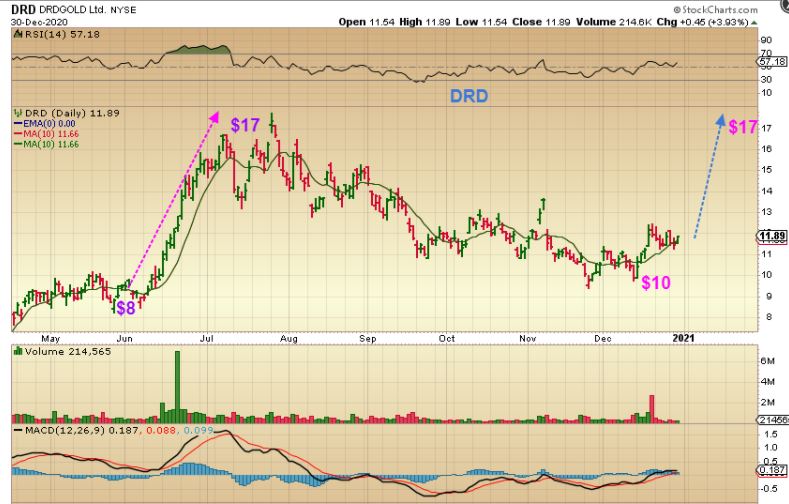
Task: Click the 90 level on RSI axis
Action: tap(766, 40)
